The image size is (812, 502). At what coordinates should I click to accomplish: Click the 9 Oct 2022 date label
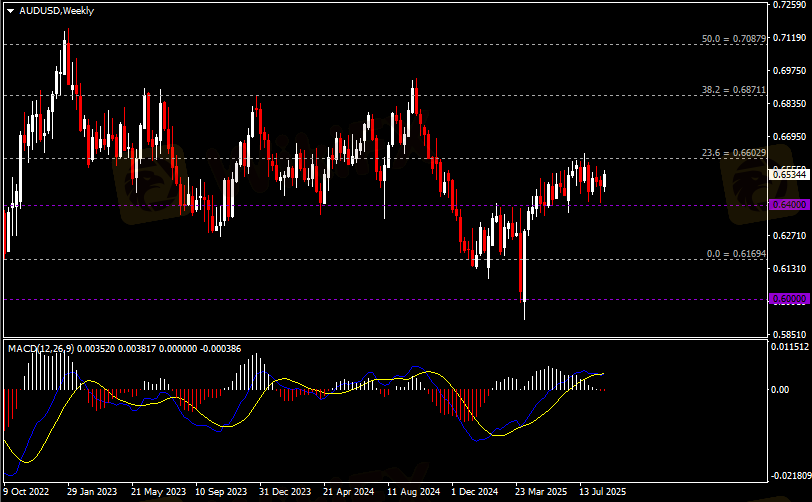(27, 492)
